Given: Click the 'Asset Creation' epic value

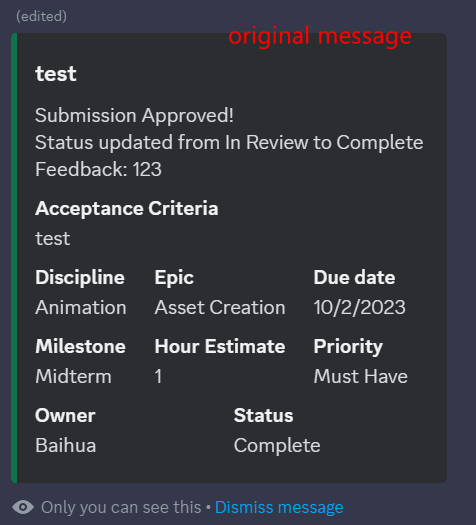Looking at the screenshot, I should pos(220,307).
